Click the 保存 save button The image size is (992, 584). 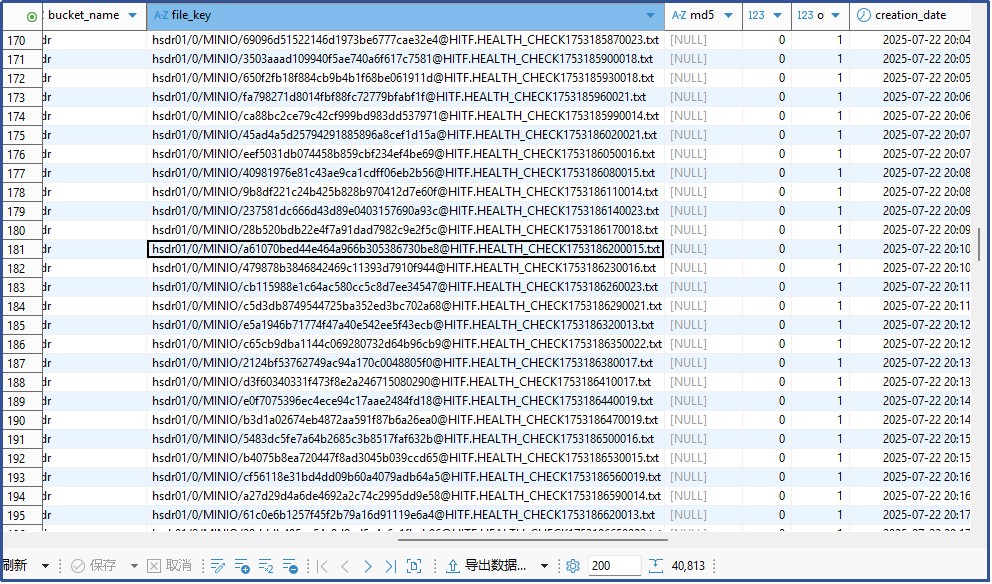[94, 566]
